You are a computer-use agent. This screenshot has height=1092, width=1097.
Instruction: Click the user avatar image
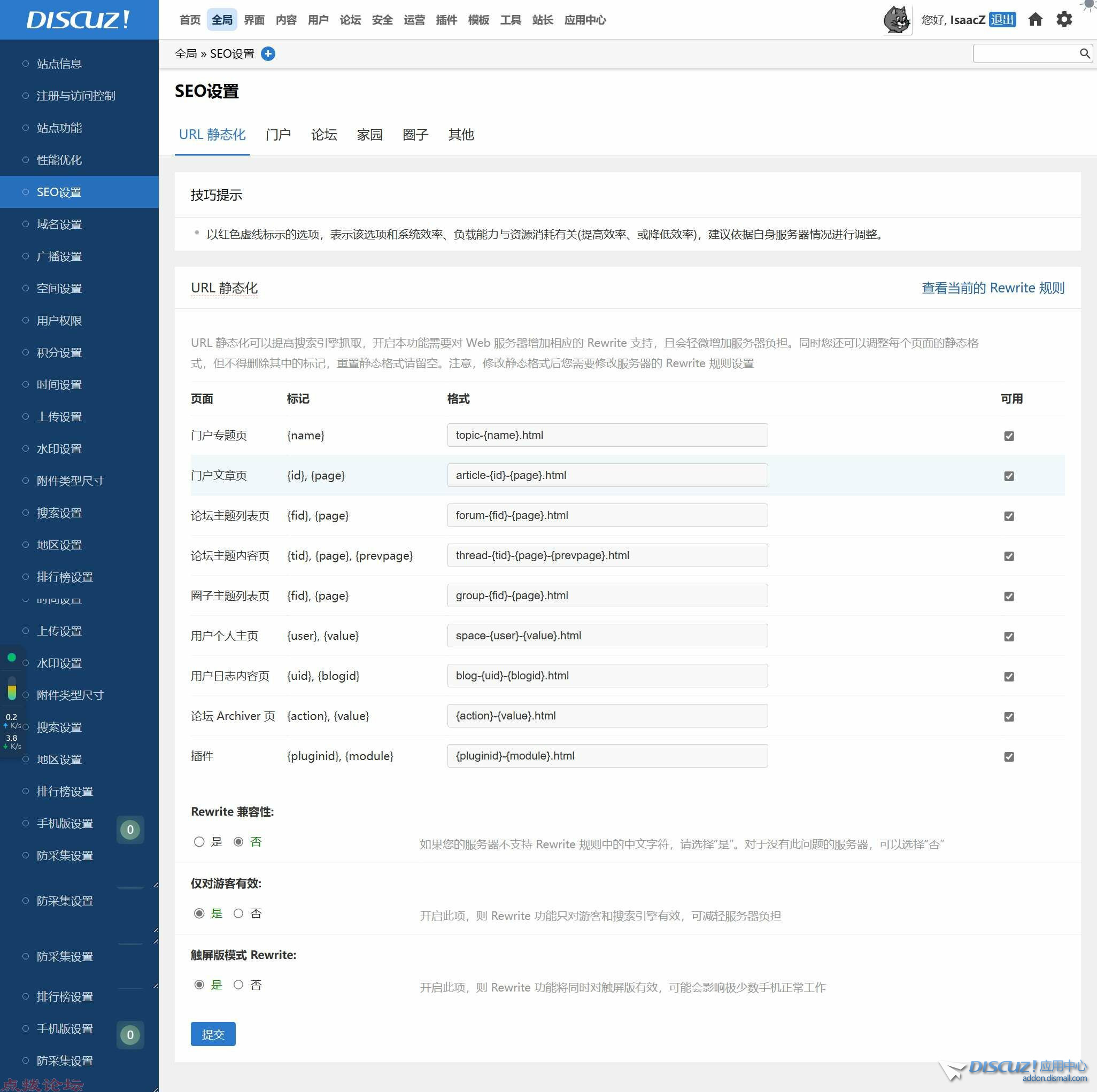(897, 20)
